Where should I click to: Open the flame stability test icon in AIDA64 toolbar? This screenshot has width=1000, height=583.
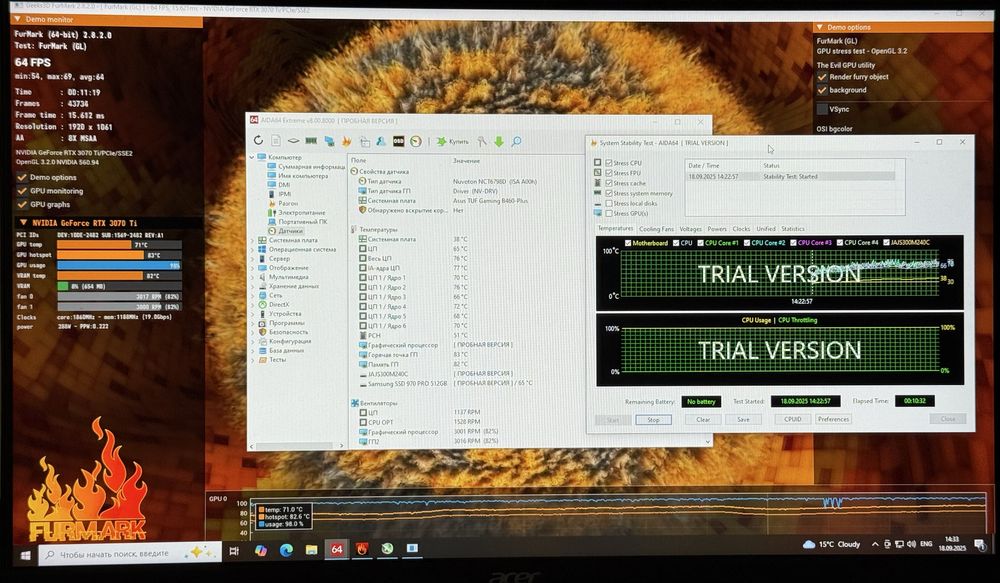346,141
